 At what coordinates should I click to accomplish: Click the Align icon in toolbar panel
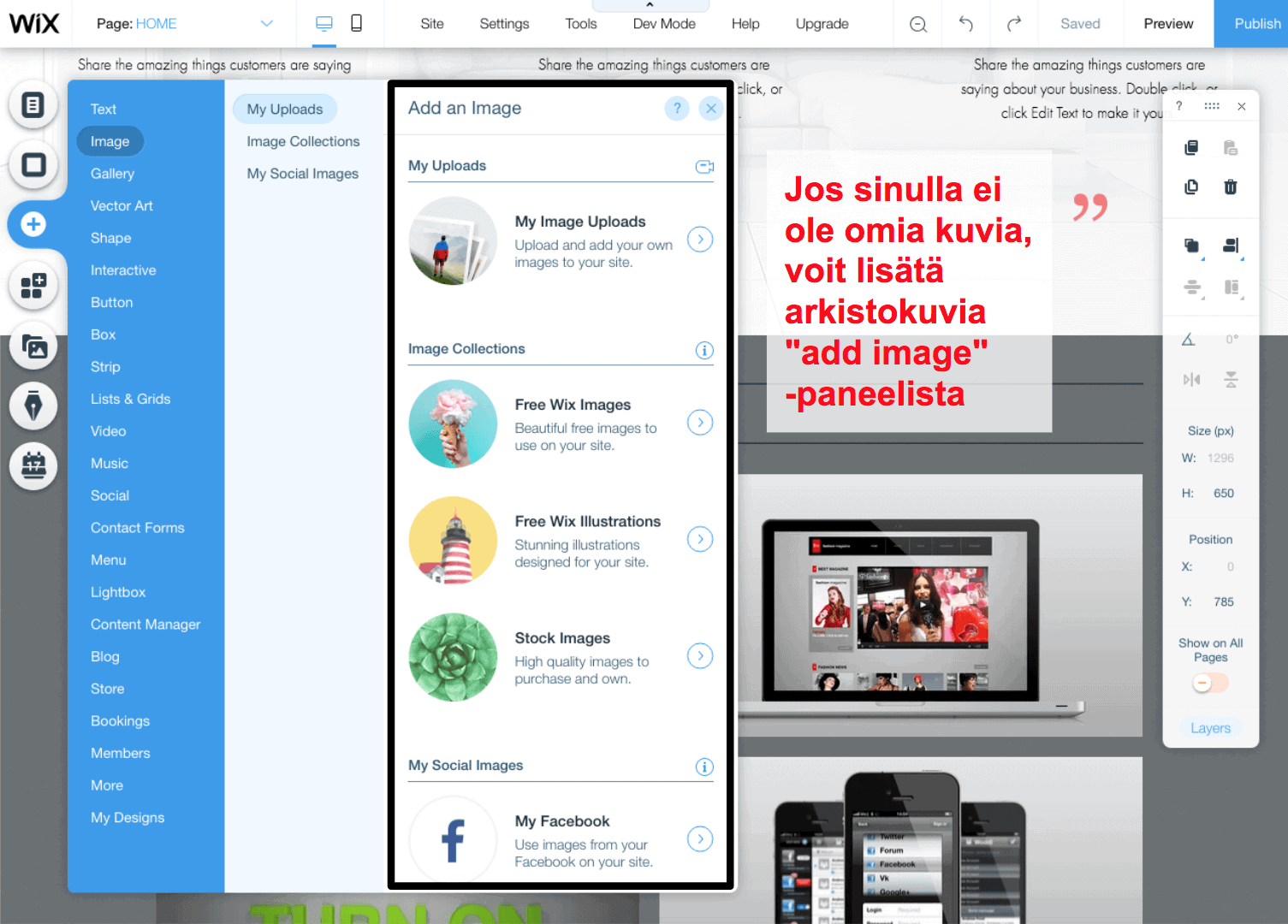[x=1232, y=246]
